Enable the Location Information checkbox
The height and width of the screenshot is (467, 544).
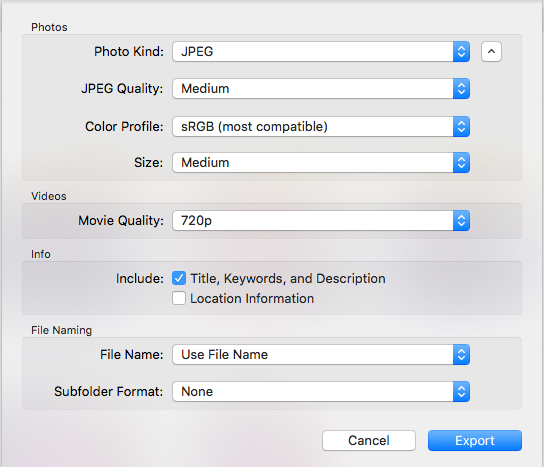pos(179,298)
